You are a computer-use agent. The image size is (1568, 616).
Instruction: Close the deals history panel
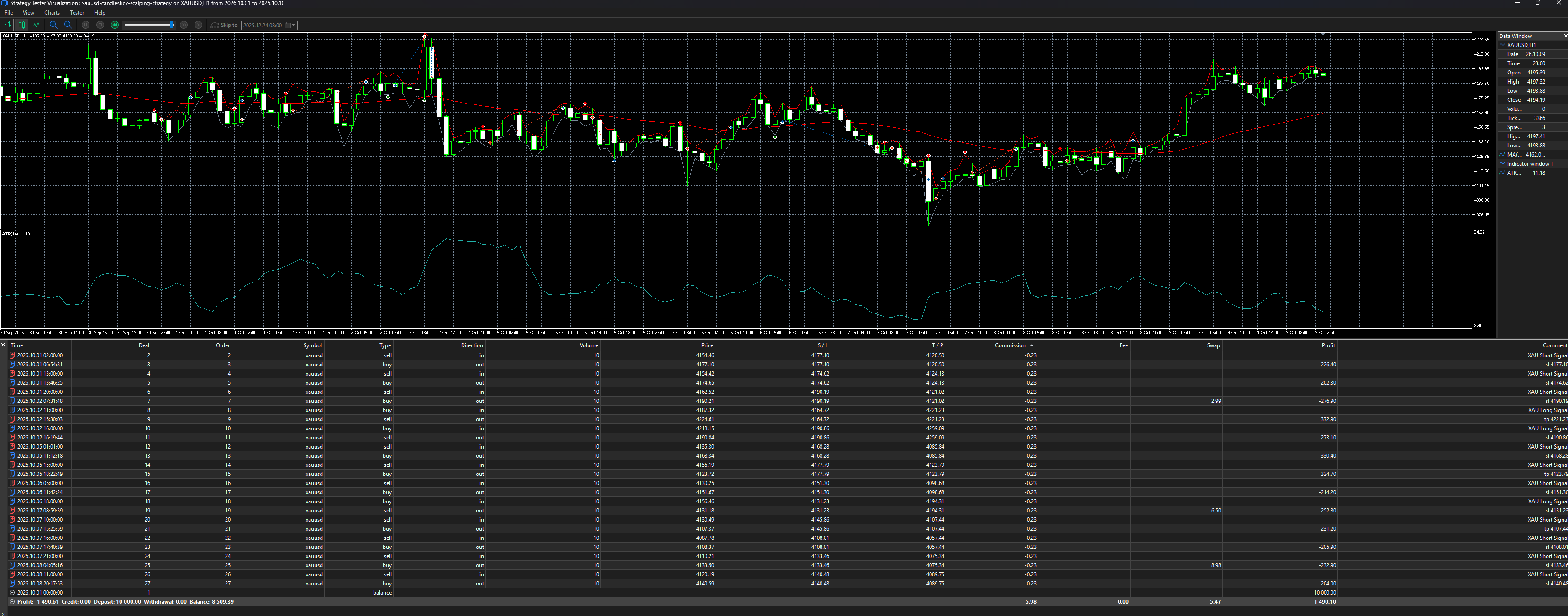[x=3, y=345]
